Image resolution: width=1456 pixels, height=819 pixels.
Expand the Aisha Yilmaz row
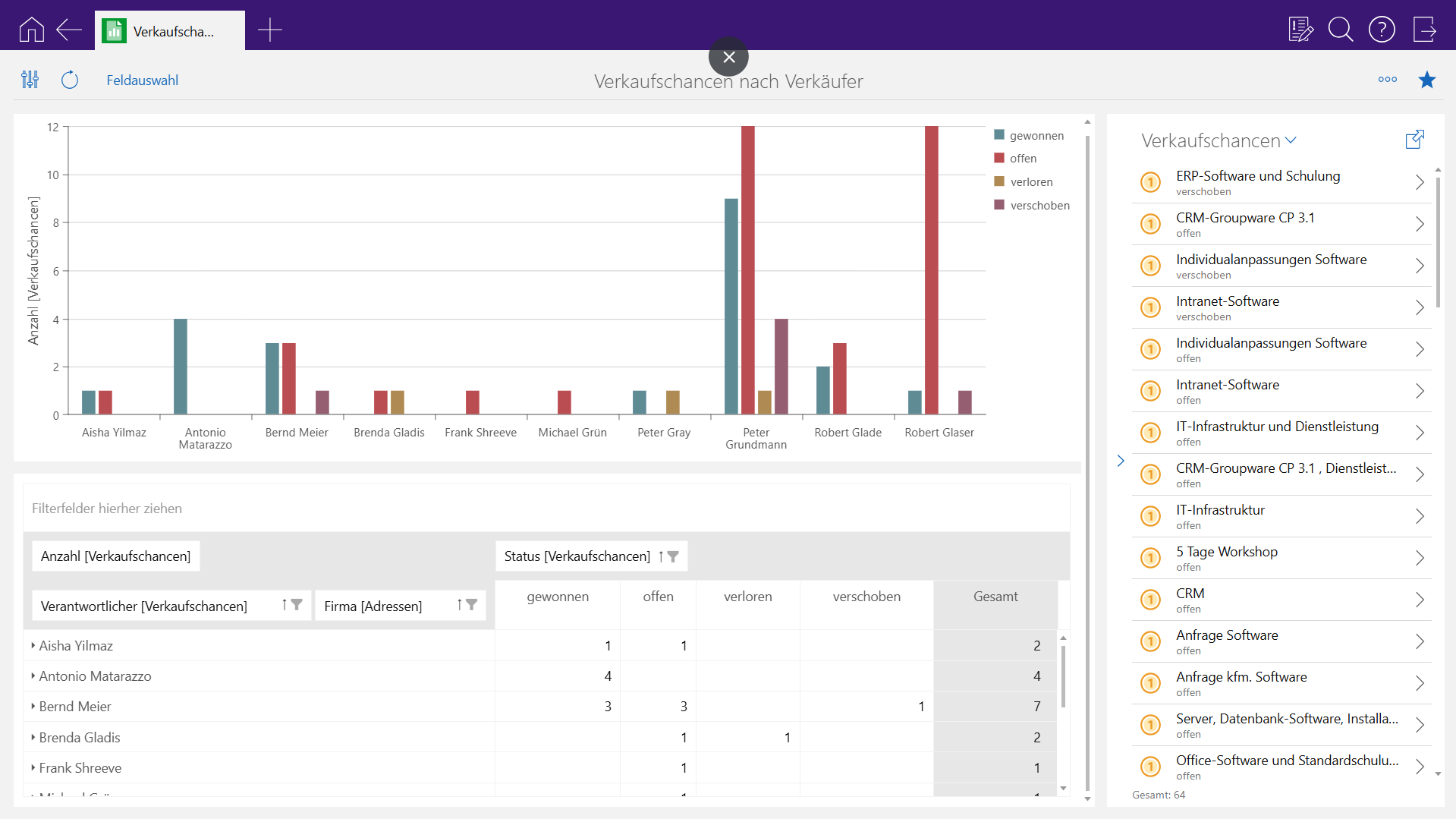[33, 645]
